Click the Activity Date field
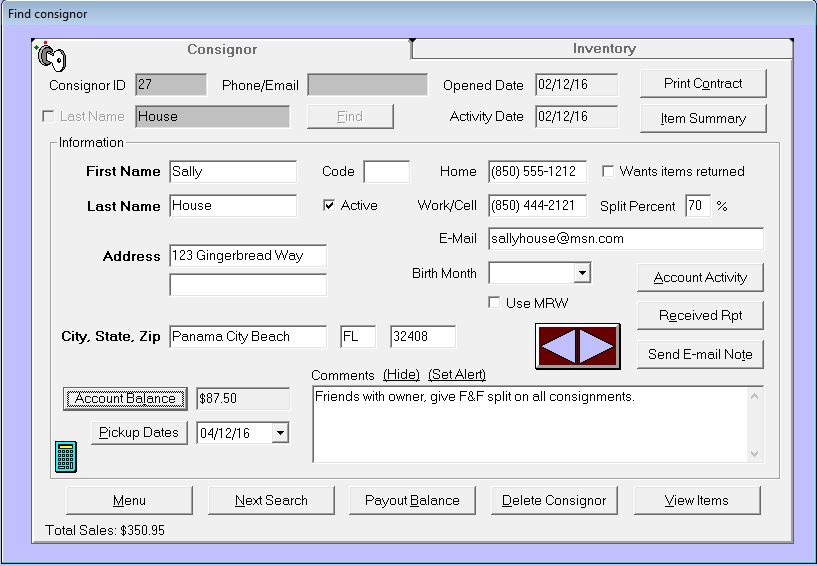 tap(576, 116)
